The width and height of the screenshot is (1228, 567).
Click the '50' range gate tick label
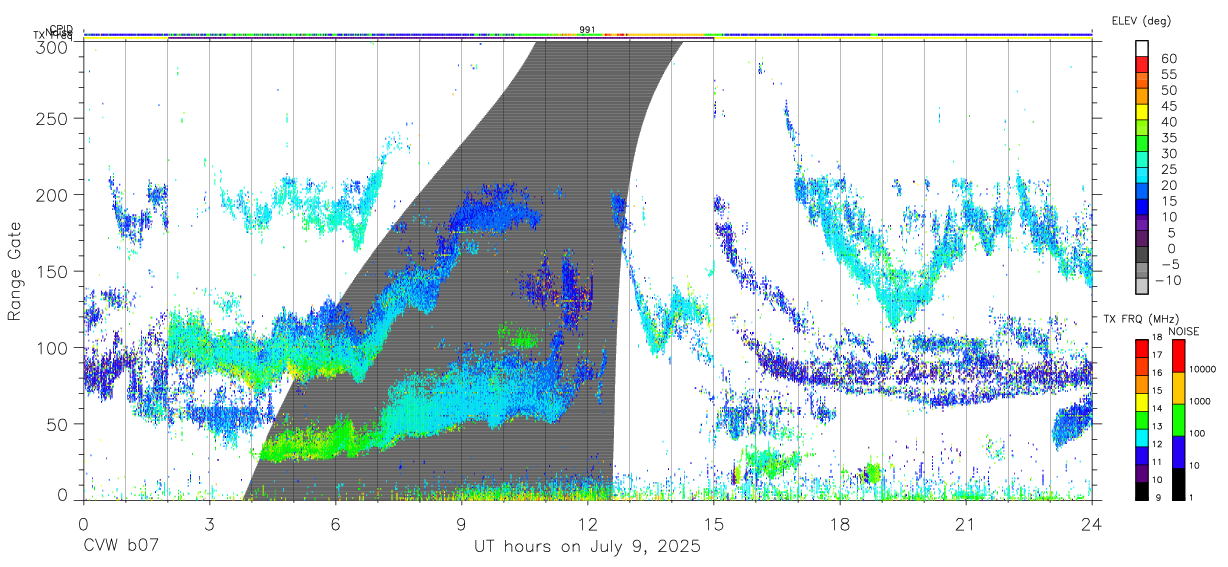[59, 424]
